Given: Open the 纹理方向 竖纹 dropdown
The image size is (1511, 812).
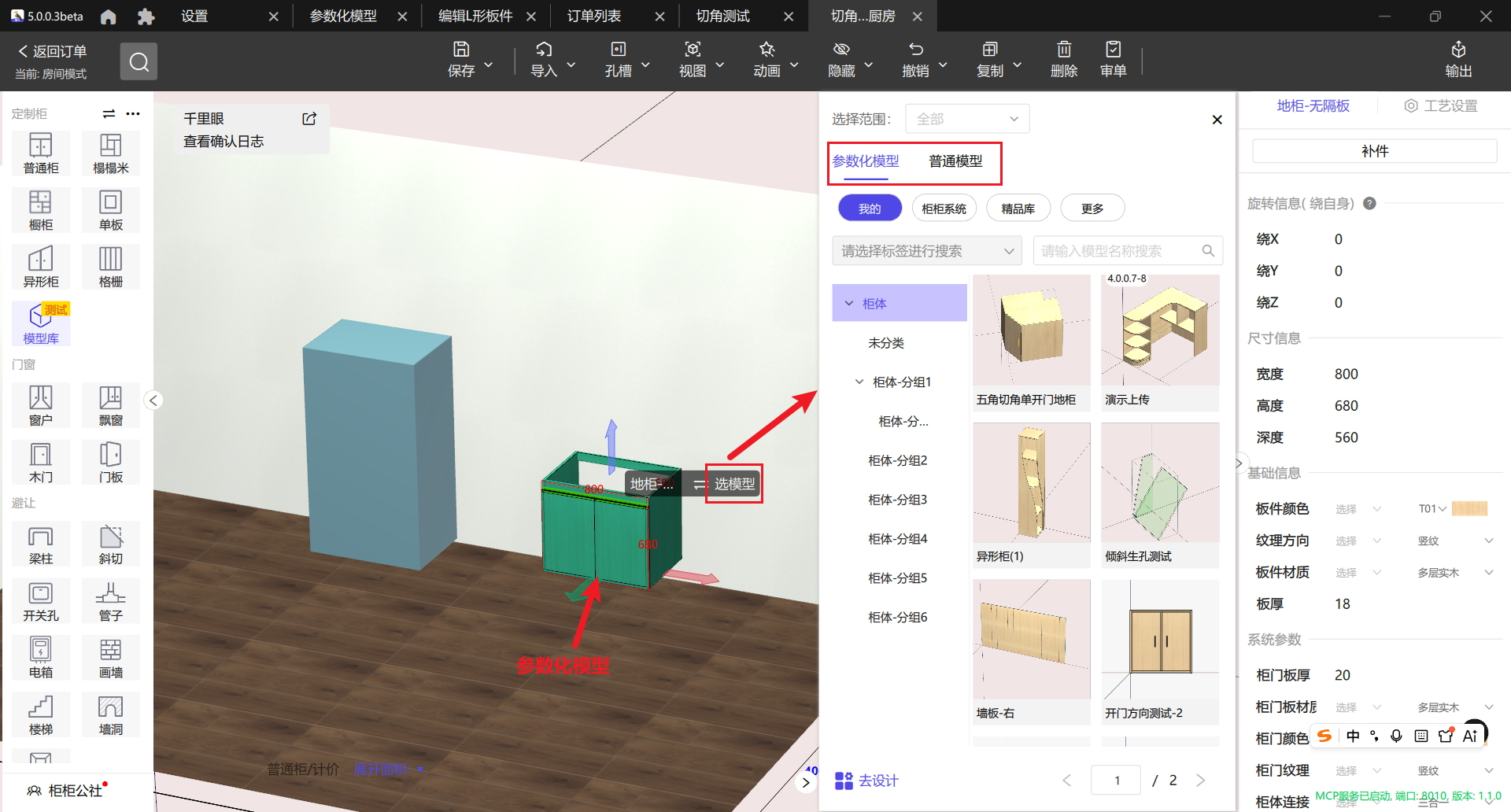Looking at the screenshot, I should coord(1455,541).
